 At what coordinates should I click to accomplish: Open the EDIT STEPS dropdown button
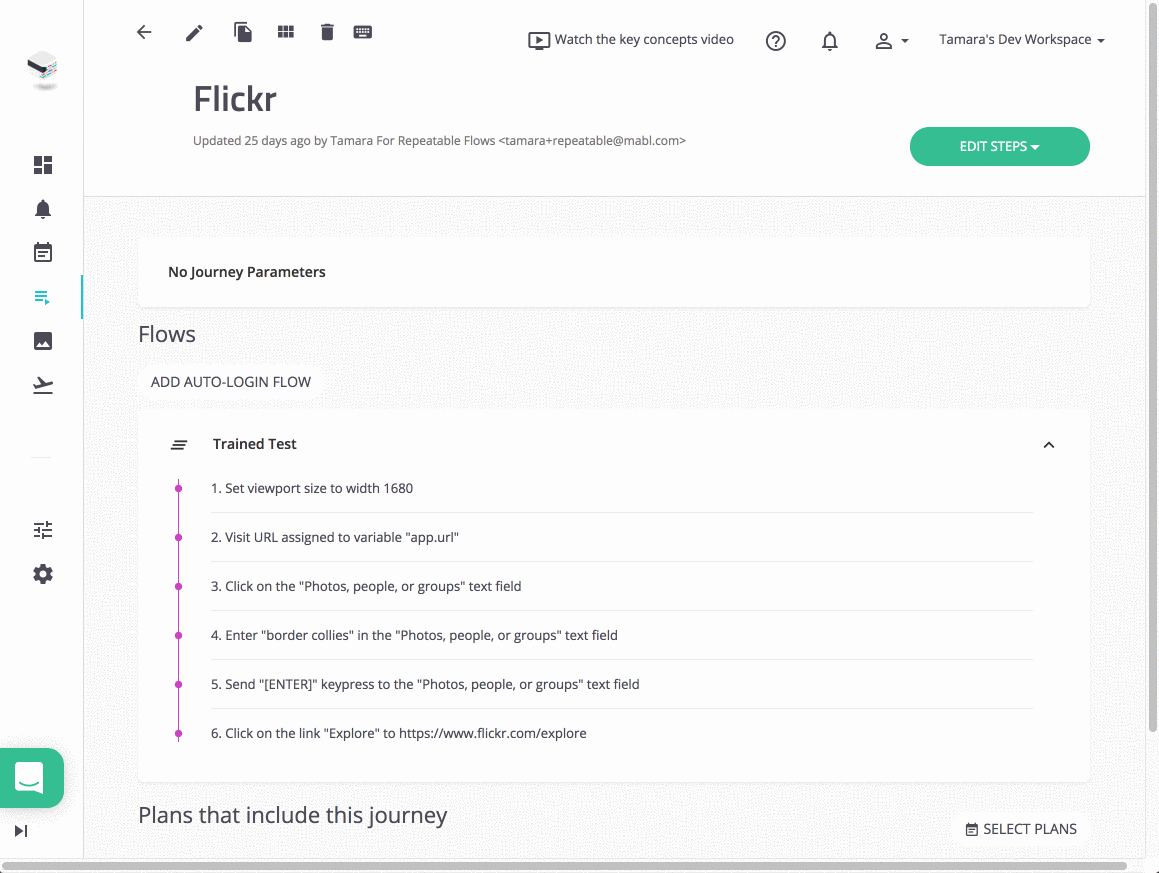point(999,146)
